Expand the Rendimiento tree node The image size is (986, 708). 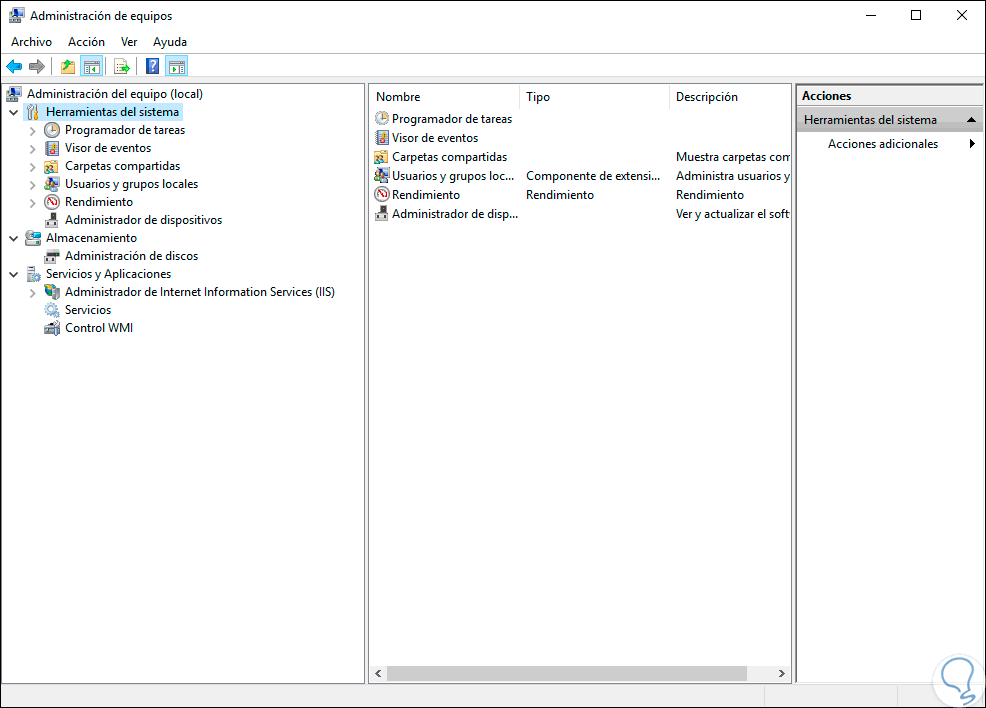pyautogui.click(x=33, y=203)
